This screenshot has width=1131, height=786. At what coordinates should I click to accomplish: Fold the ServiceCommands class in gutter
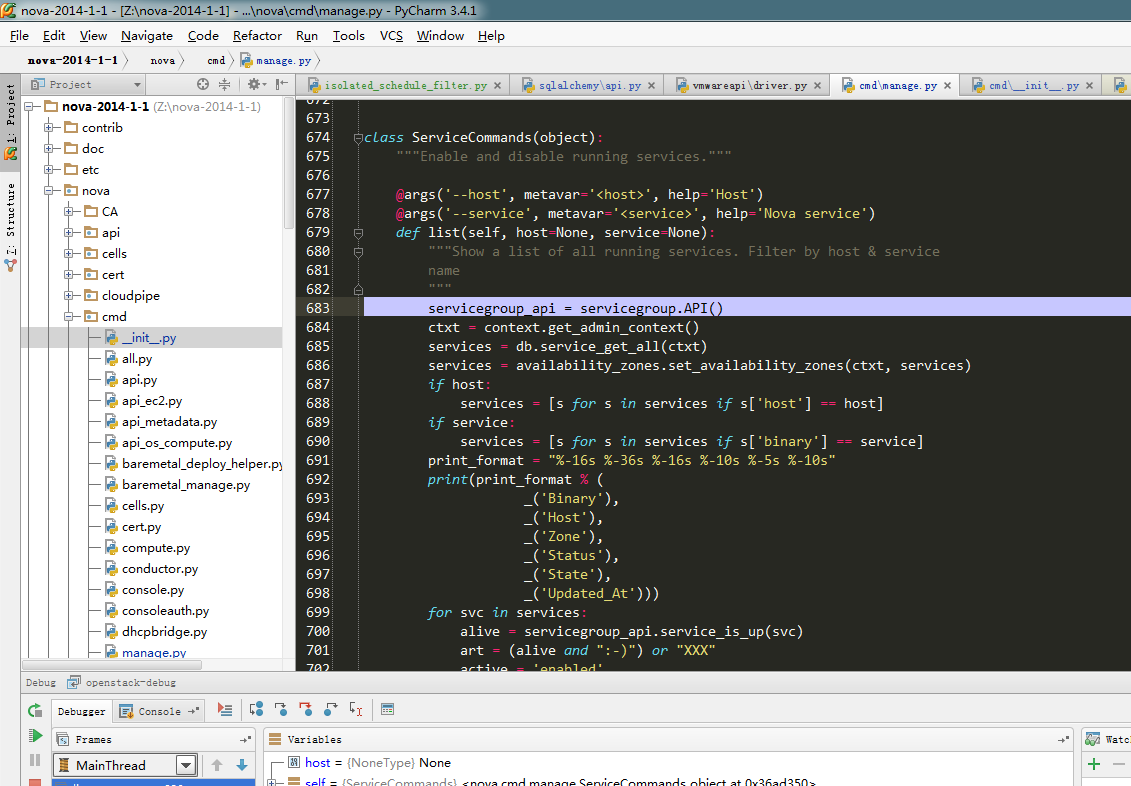pyautogui.click(x=358, y=138)
